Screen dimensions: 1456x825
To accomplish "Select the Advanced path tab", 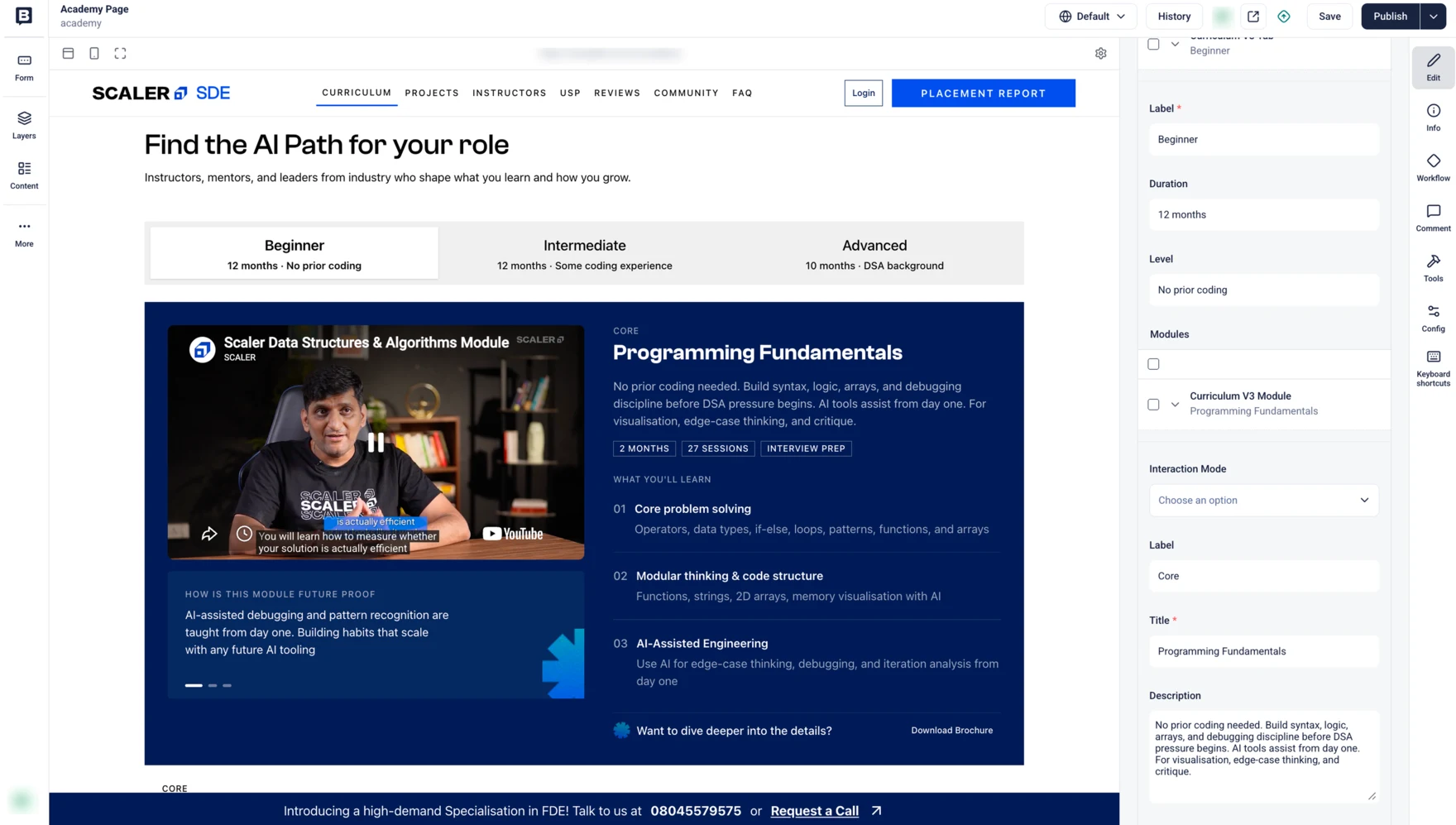I will click(874, 253).
